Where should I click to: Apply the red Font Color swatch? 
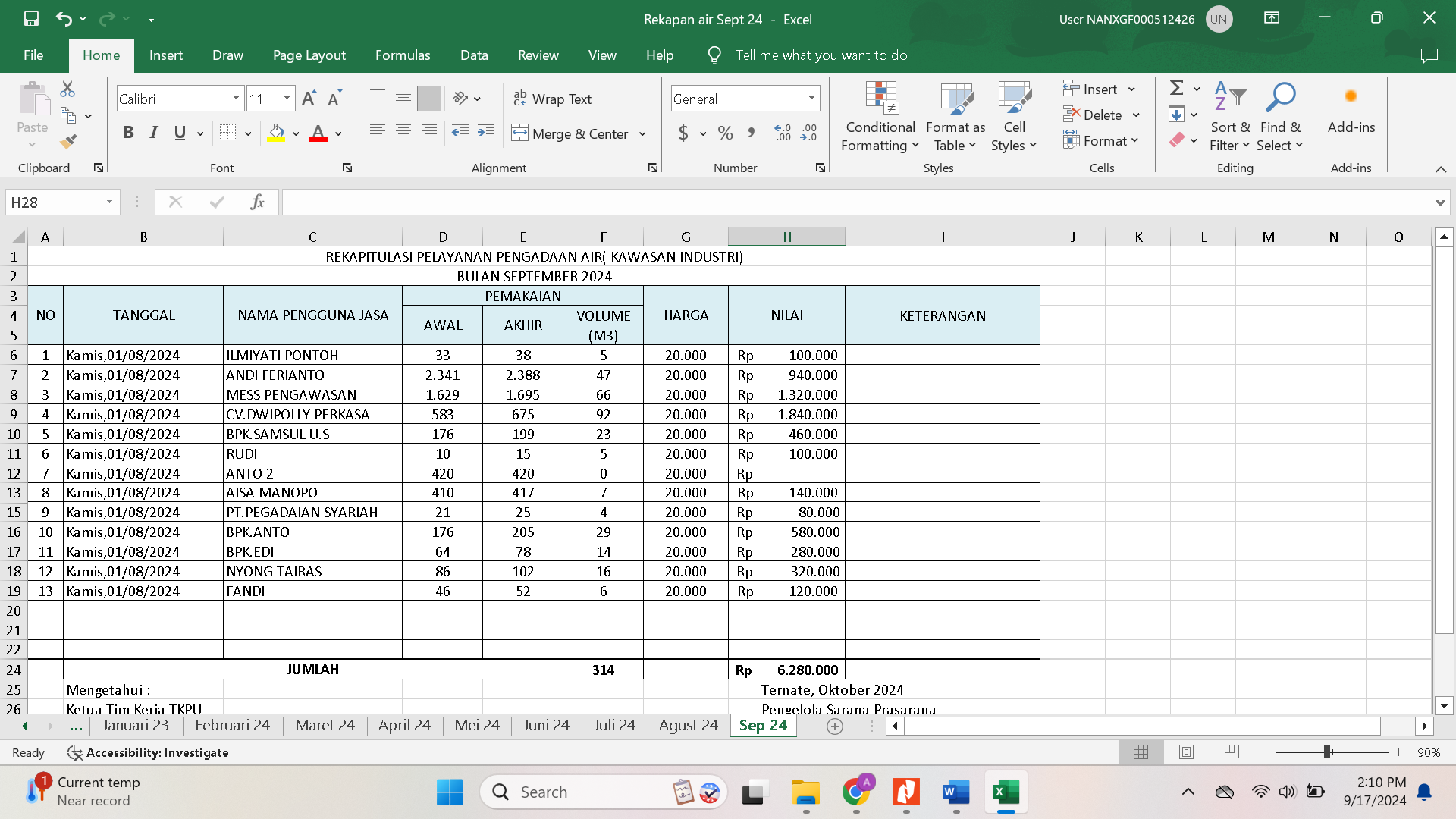click(x=318, y=133)
